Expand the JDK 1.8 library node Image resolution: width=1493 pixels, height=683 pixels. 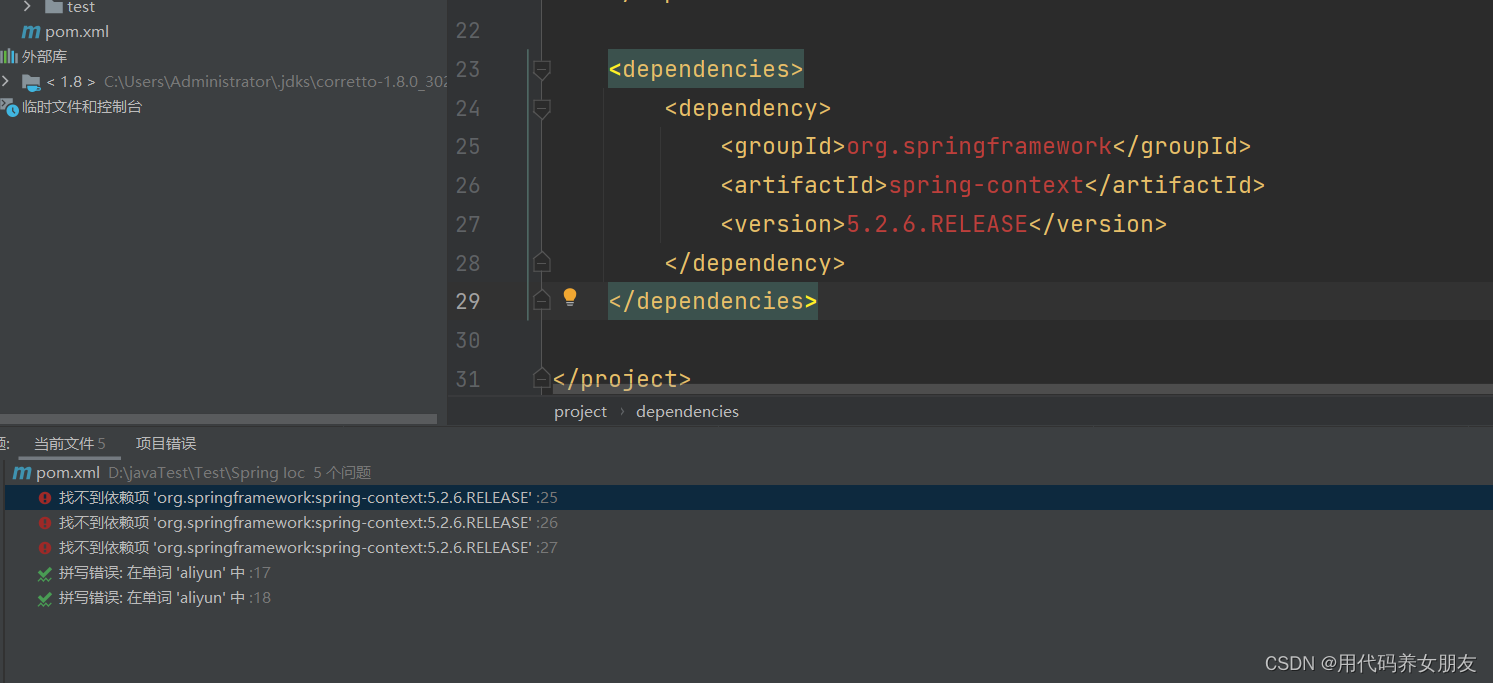click(x=6, y=81)
